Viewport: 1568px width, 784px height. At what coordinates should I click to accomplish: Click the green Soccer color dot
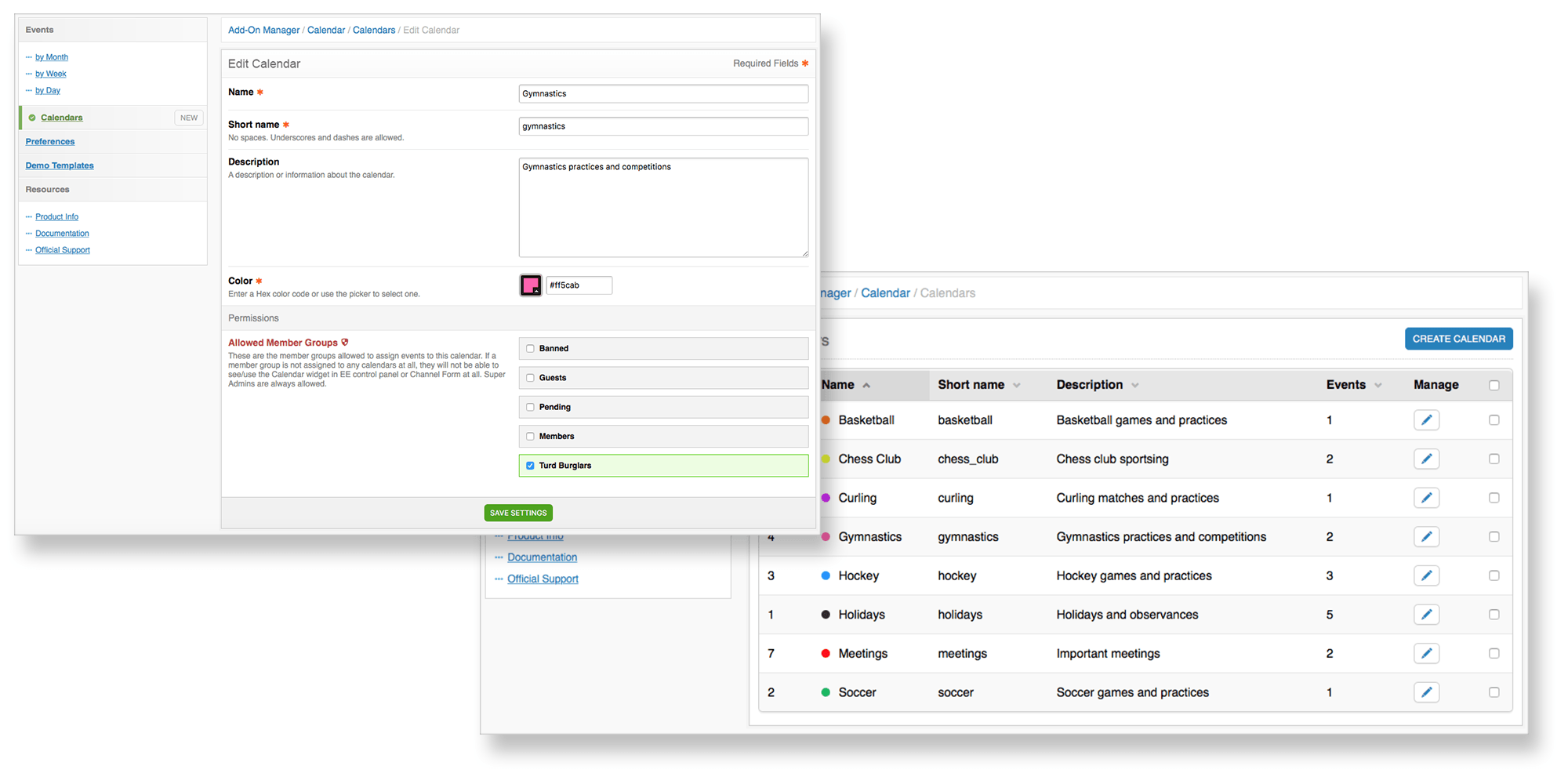[x=826, y=692]
